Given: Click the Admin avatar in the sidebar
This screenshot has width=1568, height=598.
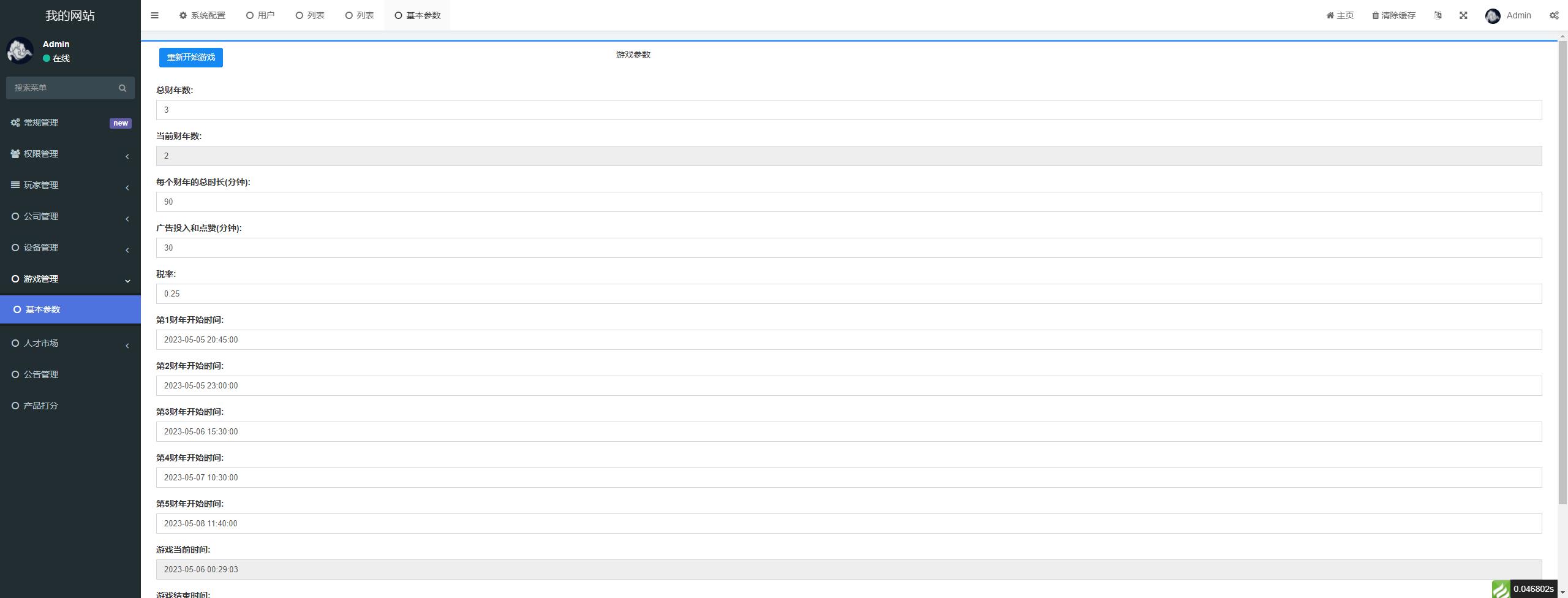Looking at the screenshot, I should tap(20, 51).
